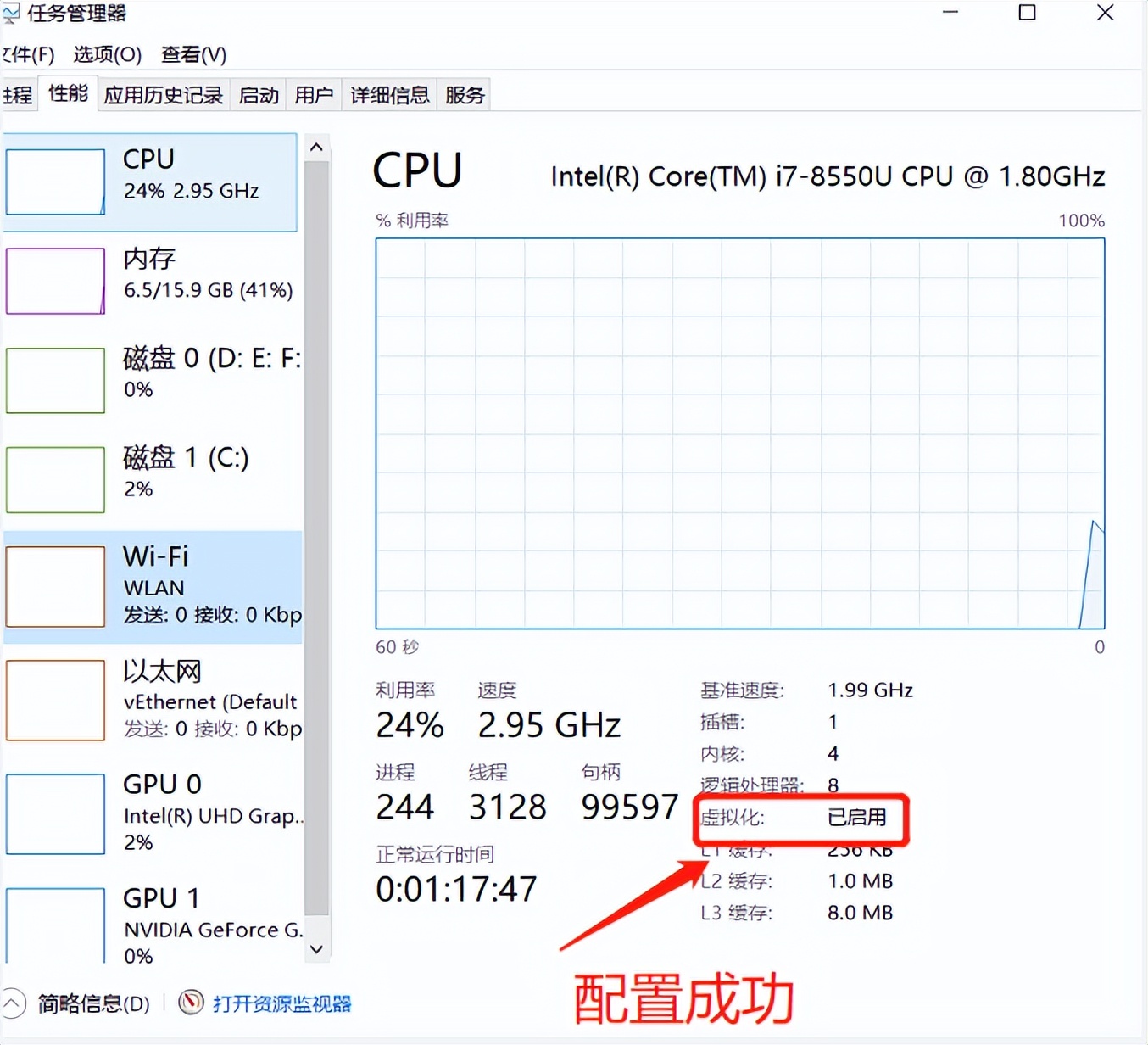Select 磁盘 0 disk entry

click(x=153, y=380)
